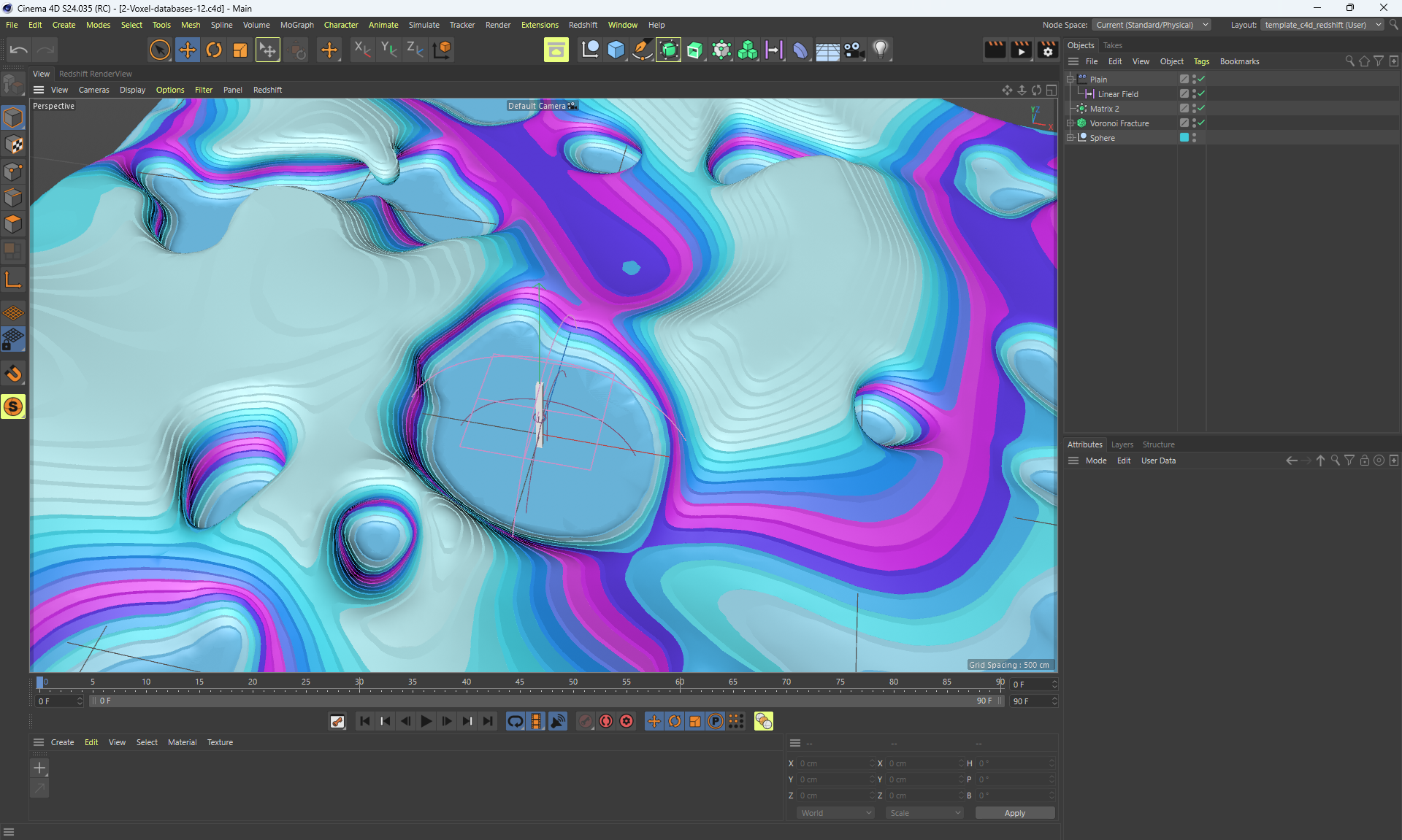
Task: Click the Light bulb icon
Action: tap(881, 50)
